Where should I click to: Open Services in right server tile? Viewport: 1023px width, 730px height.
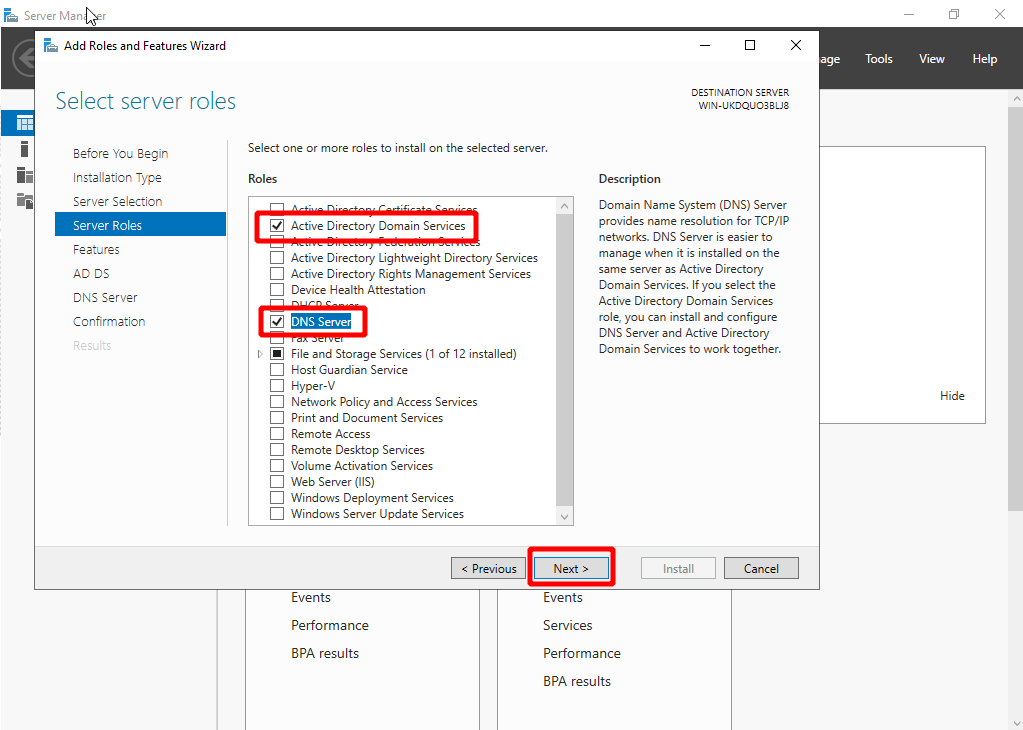pyautogui.click(x=568, y=625)
